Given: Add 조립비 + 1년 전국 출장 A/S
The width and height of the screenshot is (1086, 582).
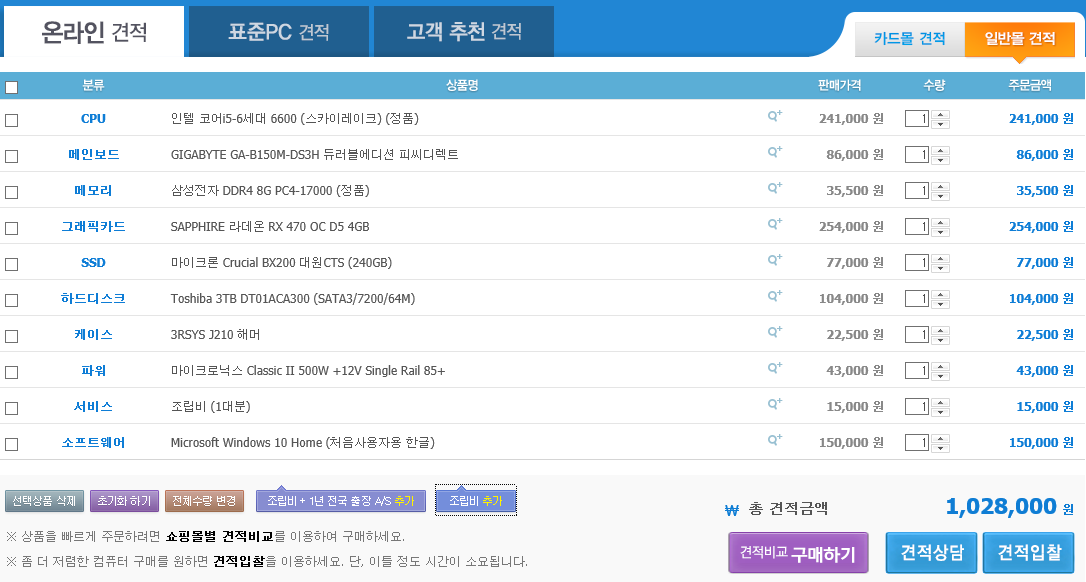Looking at the screenshot, I should tap(341, 501).
